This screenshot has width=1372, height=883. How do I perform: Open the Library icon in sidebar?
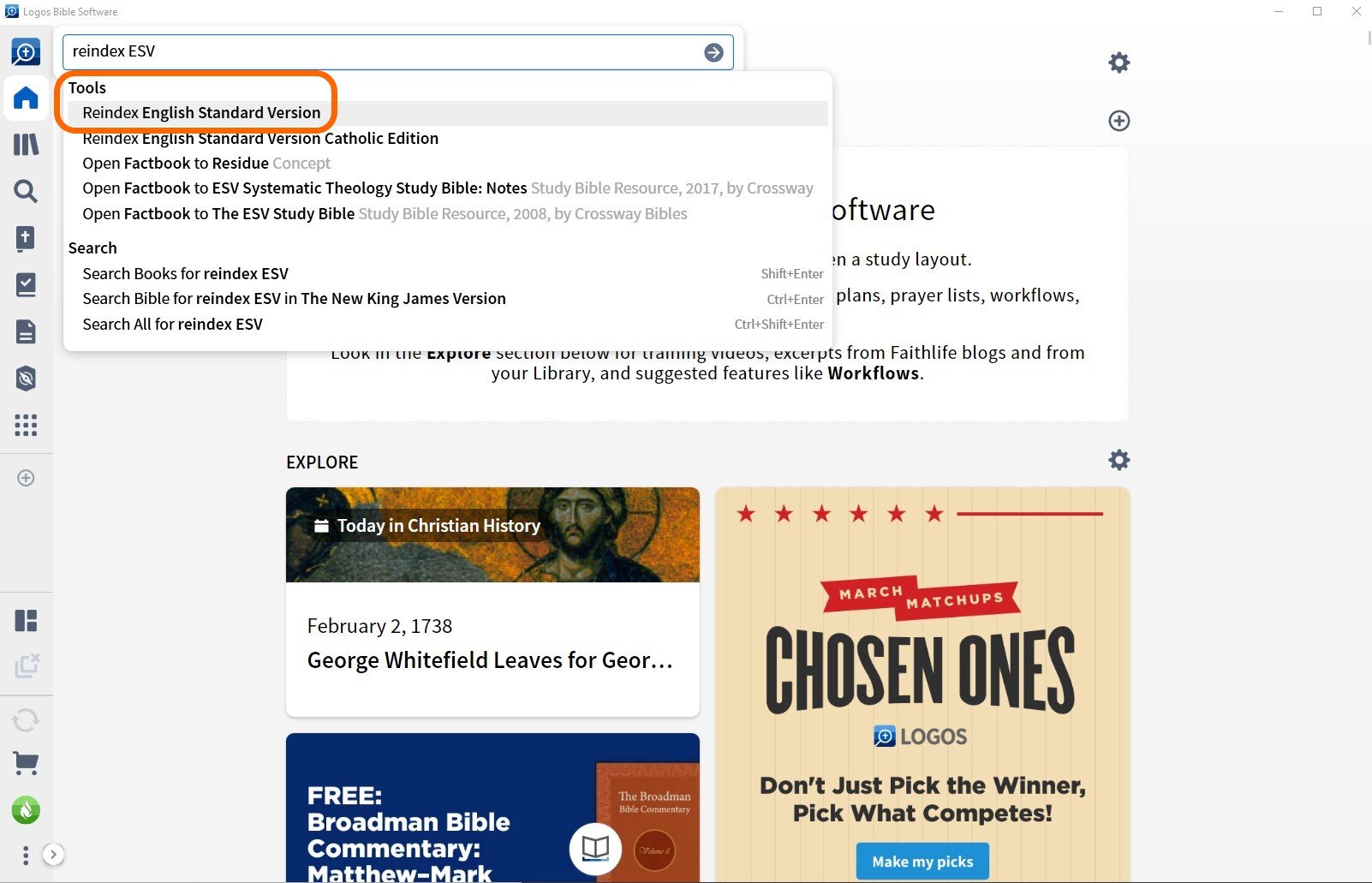(x=26, y=144)
